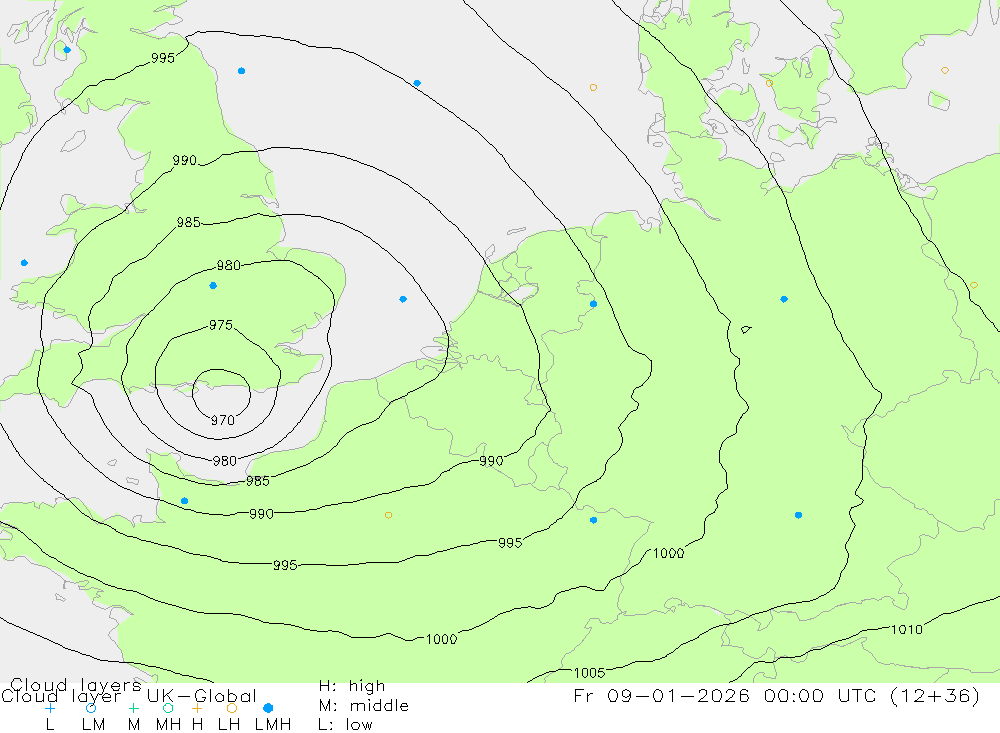1000x733 pixels.
Task: Click the 970 isobar label at the low centre
Action: tap(223, 420)
